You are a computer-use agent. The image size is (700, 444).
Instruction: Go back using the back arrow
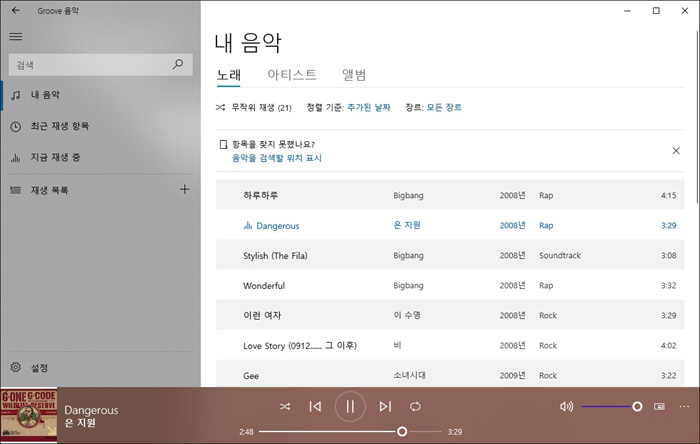(16, 10)
